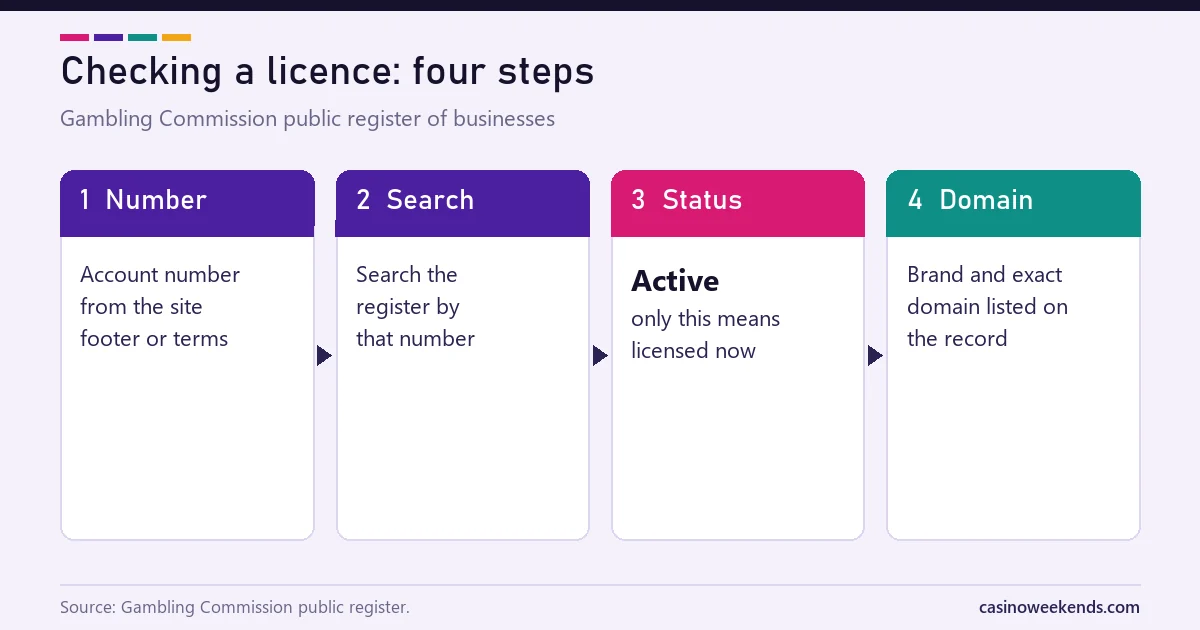
Task: Click the source note "Source: Gambling Commission public register."
Action: (235, 607)
